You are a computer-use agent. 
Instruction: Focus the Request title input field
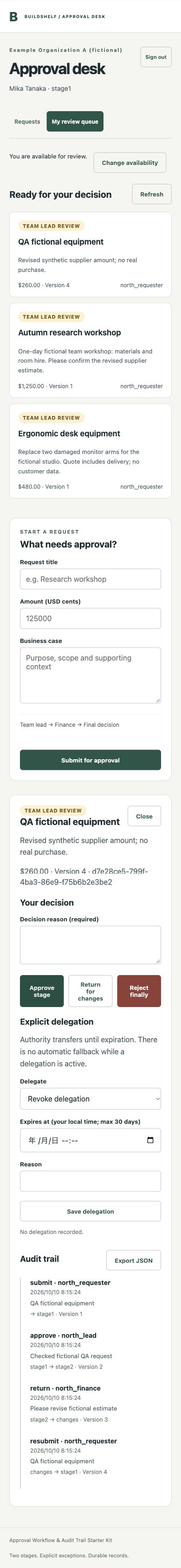(x=90, y=579)
